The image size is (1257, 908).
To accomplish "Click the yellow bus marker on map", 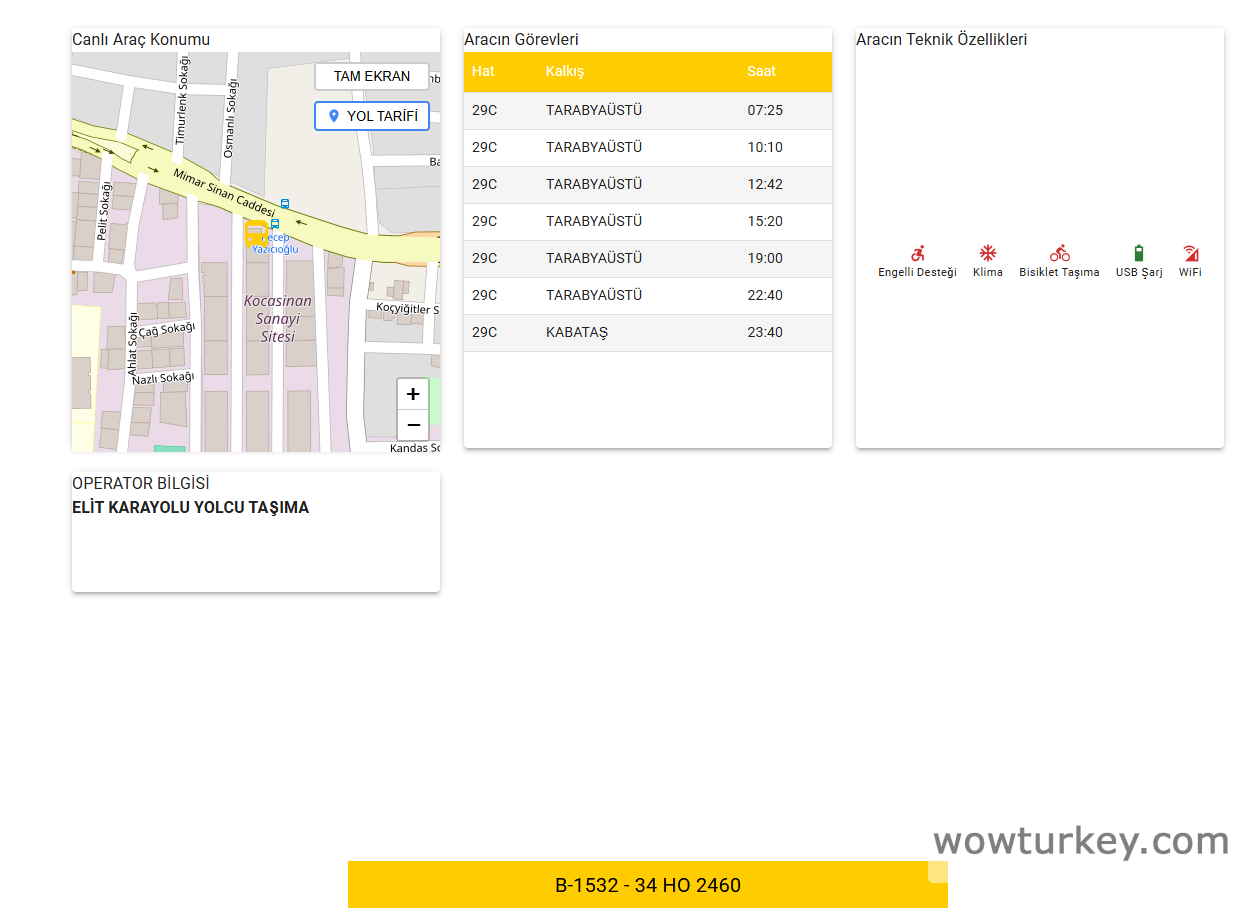I will pyautogui.click(x=256, y=234).
